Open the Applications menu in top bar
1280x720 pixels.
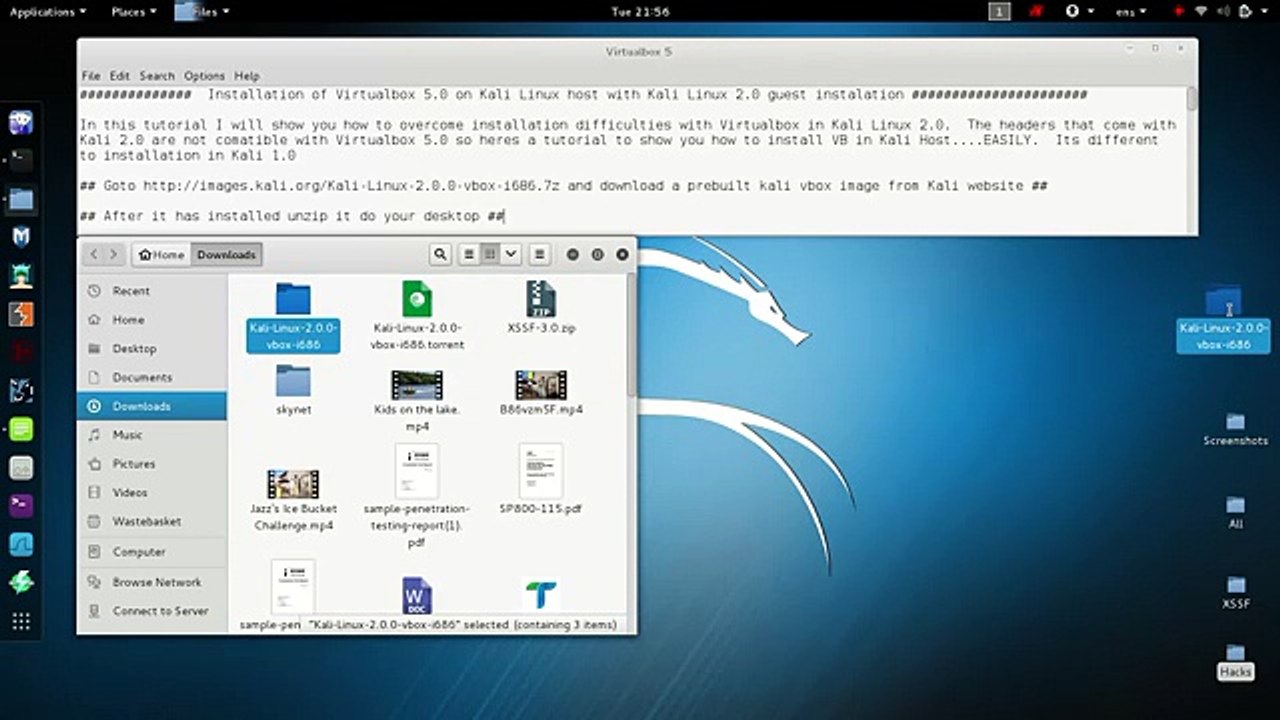tap(47, 12)
